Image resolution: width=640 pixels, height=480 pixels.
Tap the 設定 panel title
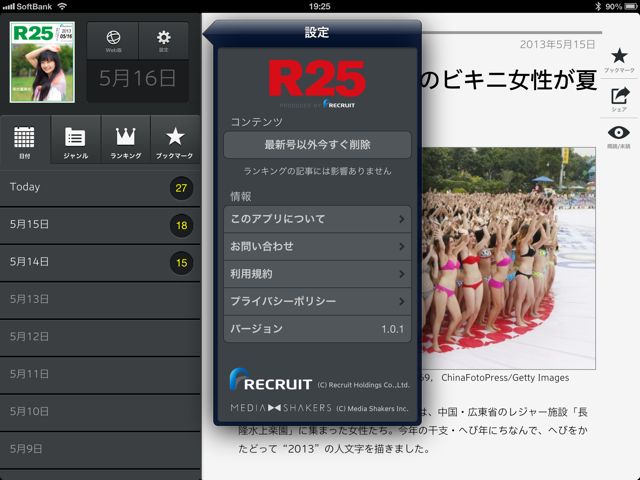(317, 32)
